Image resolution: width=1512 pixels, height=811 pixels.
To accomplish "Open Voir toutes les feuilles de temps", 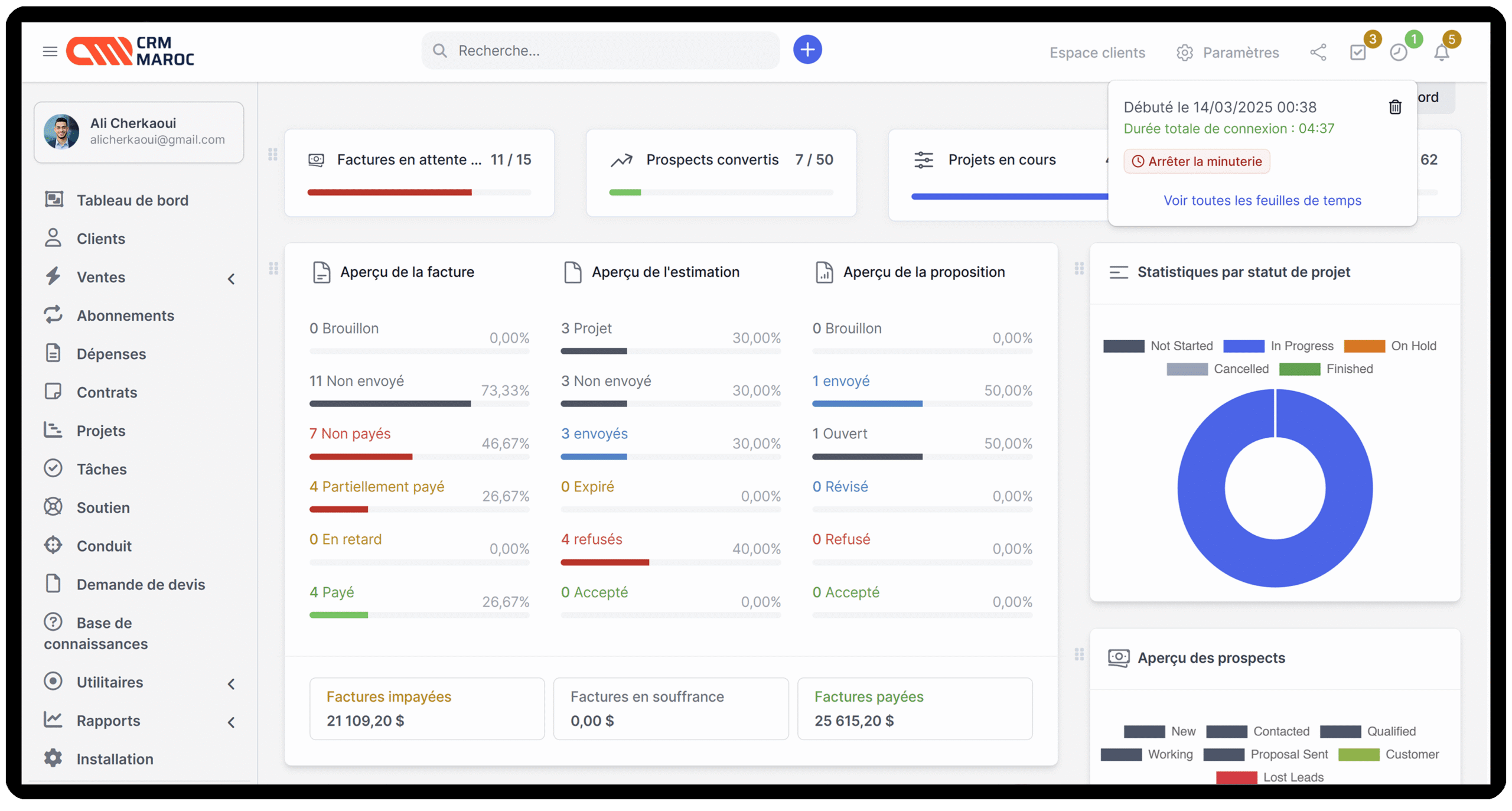I will click(x=1262, y=200).
